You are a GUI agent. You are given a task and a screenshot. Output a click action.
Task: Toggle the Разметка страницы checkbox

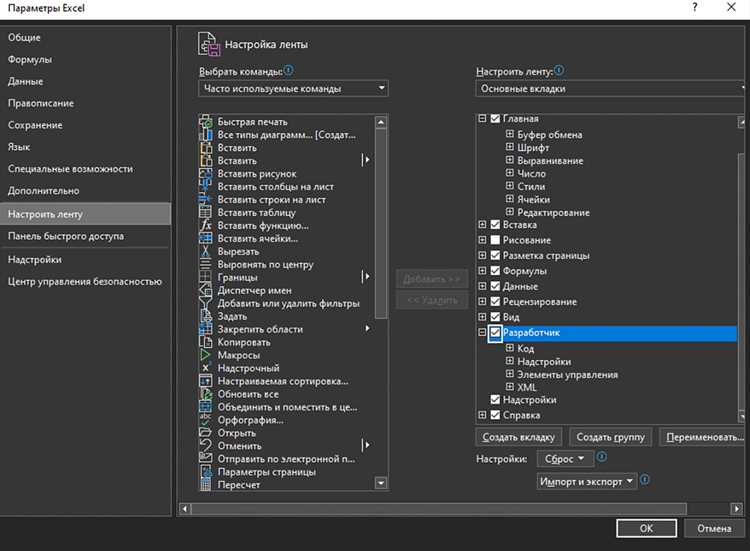click(496, 255)
